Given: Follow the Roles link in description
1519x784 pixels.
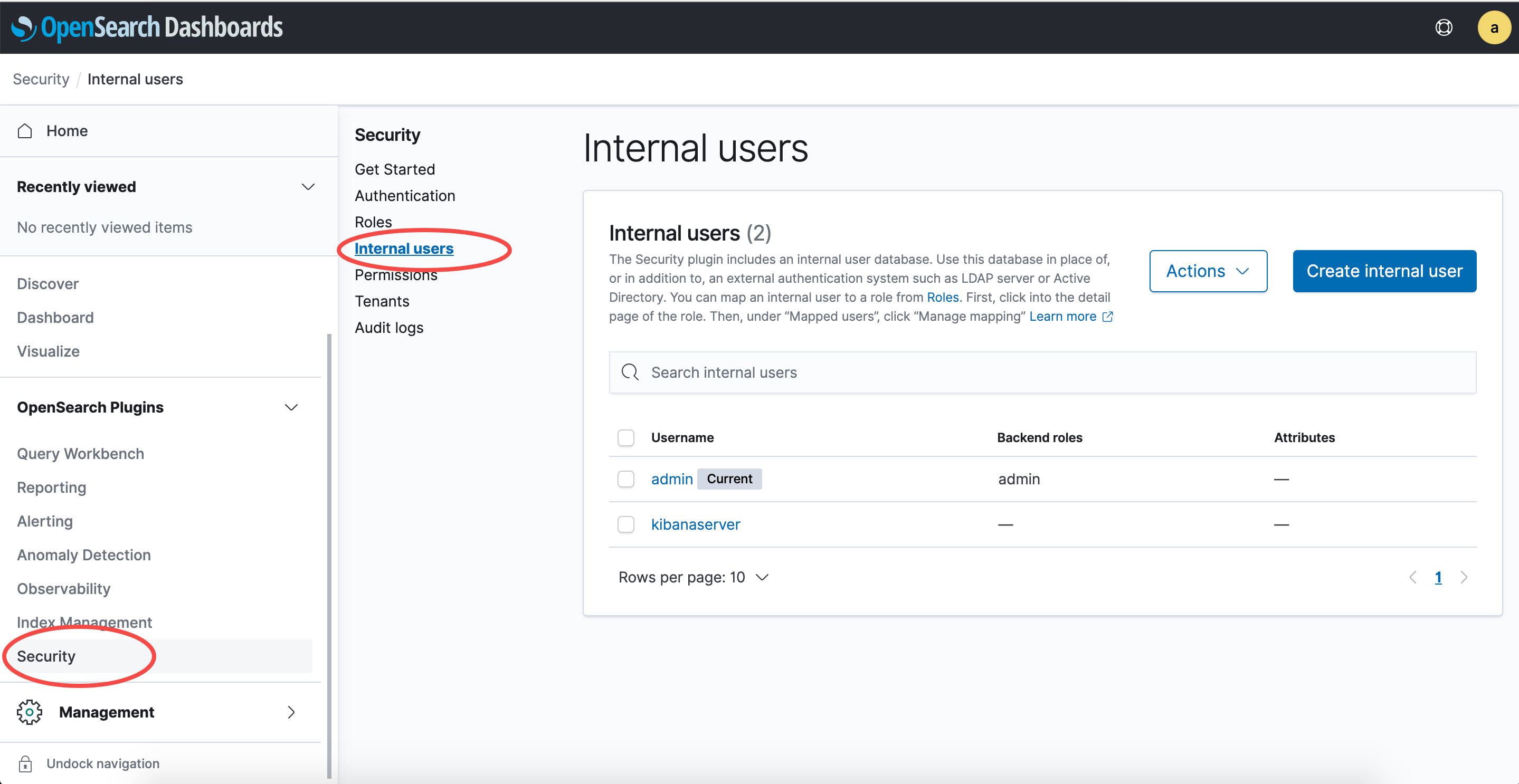Looking at the screenshot, I should tap(942, 298).
